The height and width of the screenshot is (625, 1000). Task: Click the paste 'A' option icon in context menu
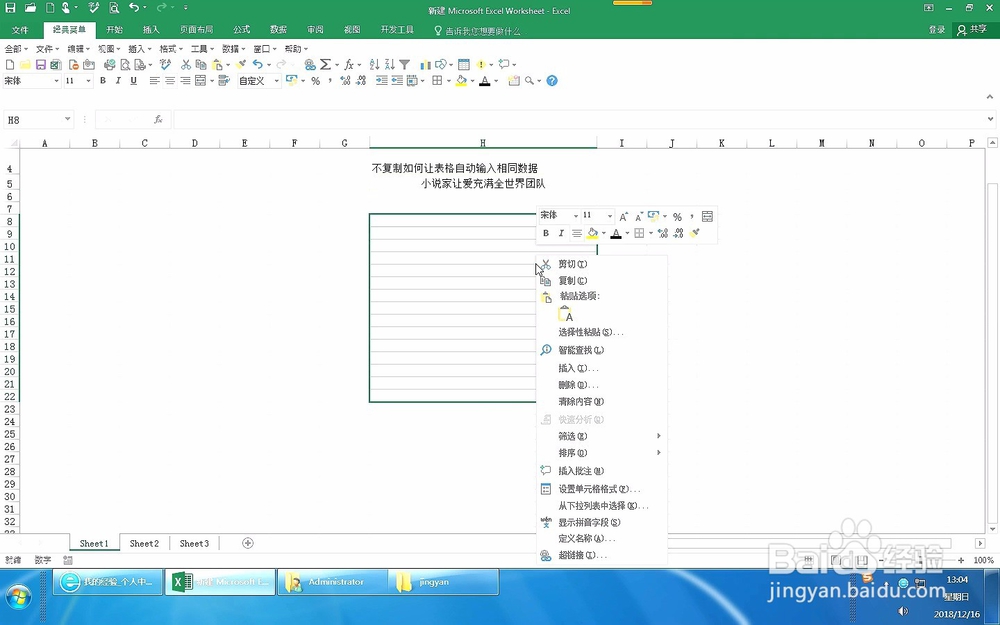pos(565,314)
